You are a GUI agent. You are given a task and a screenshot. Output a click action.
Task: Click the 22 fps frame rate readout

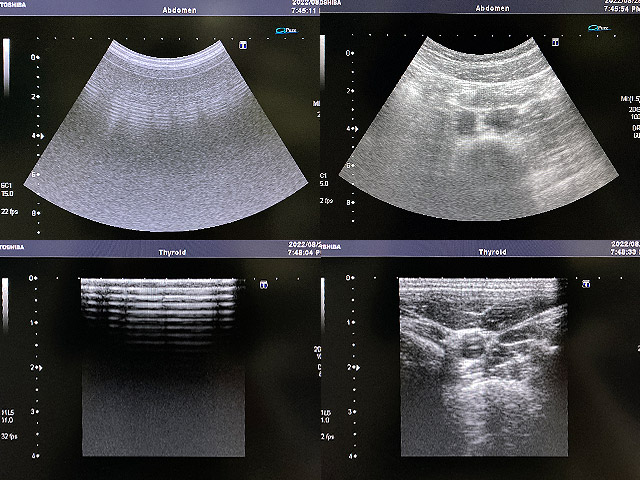tap(9, 212)
